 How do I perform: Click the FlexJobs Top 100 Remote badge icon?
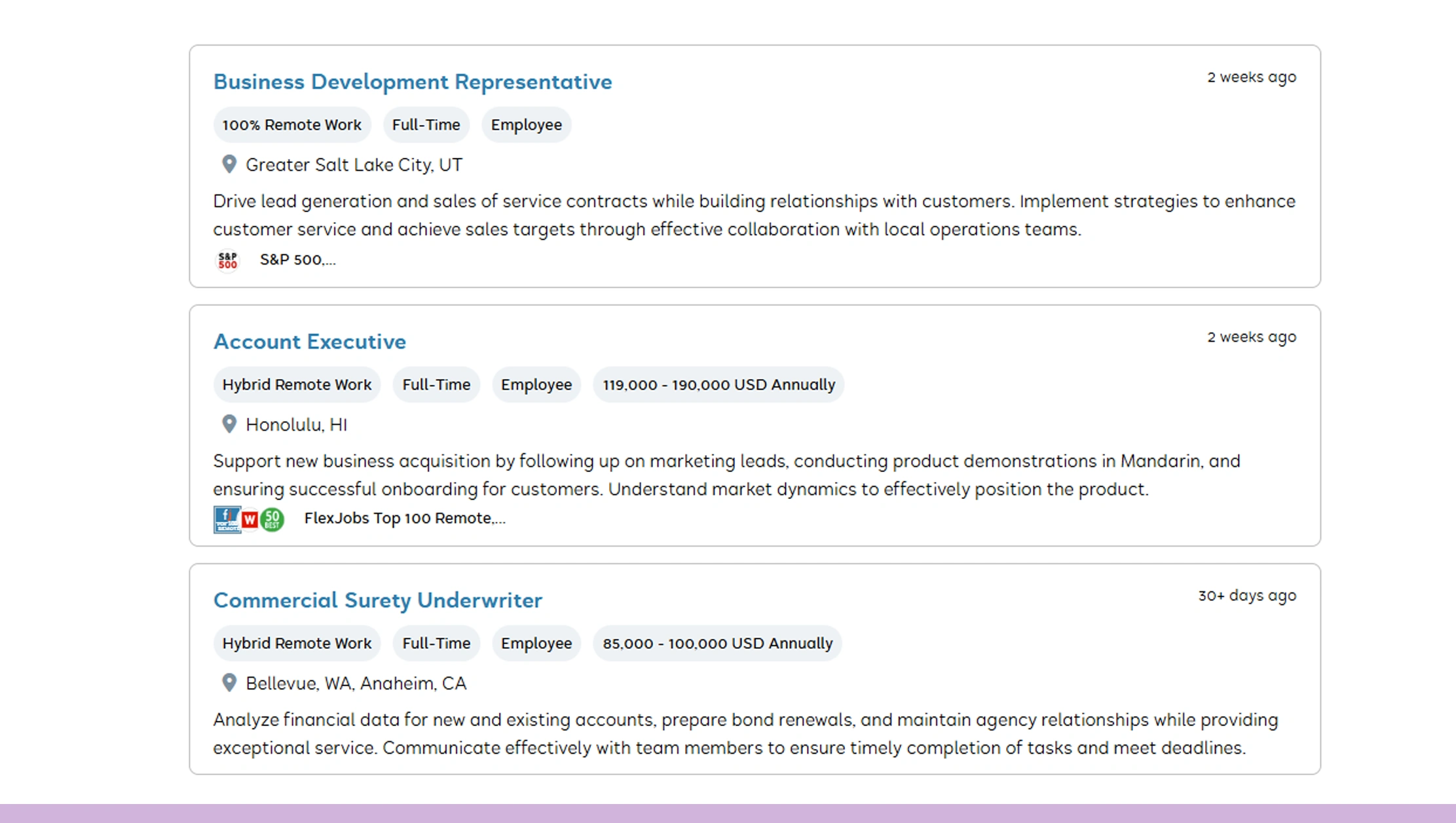(227, 520)
